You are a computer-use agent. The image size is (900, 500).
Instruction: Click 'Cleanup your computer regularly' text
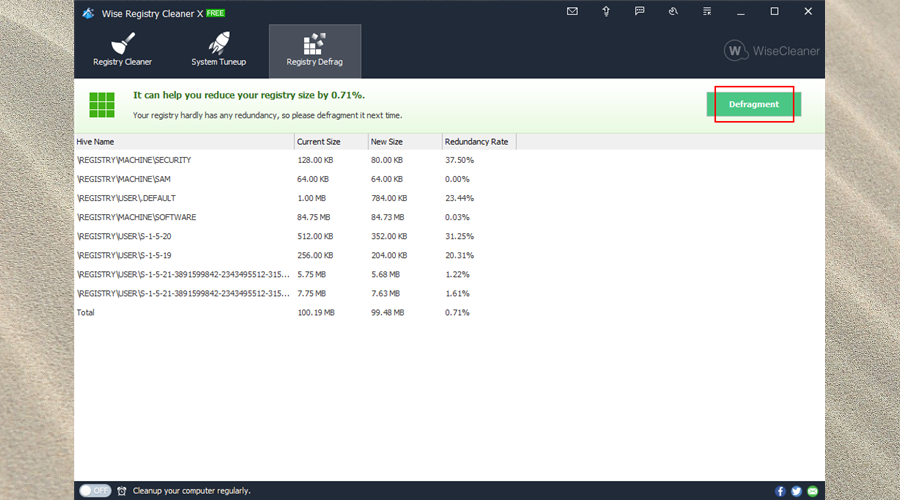192,491
